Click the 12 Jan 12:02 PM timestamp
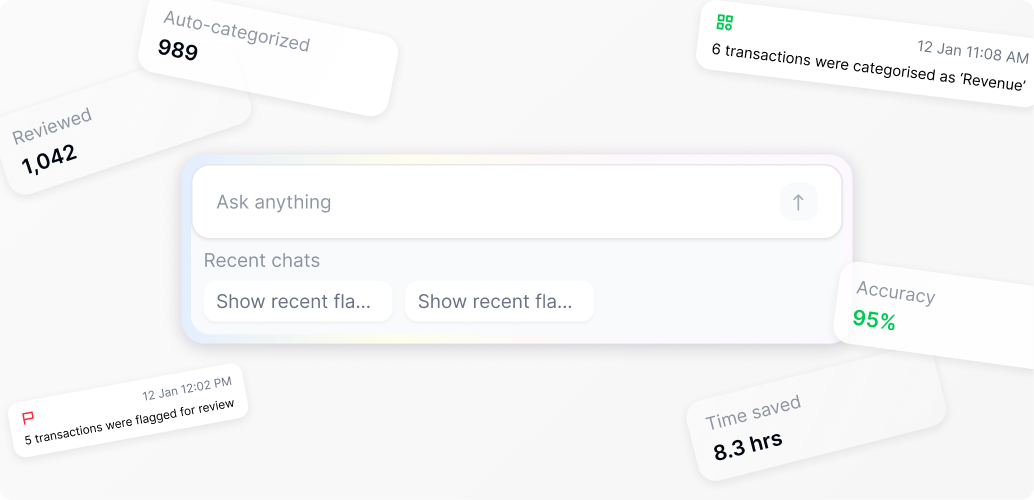The height and width of the screenshot is (500, 1034). point(186,388)
